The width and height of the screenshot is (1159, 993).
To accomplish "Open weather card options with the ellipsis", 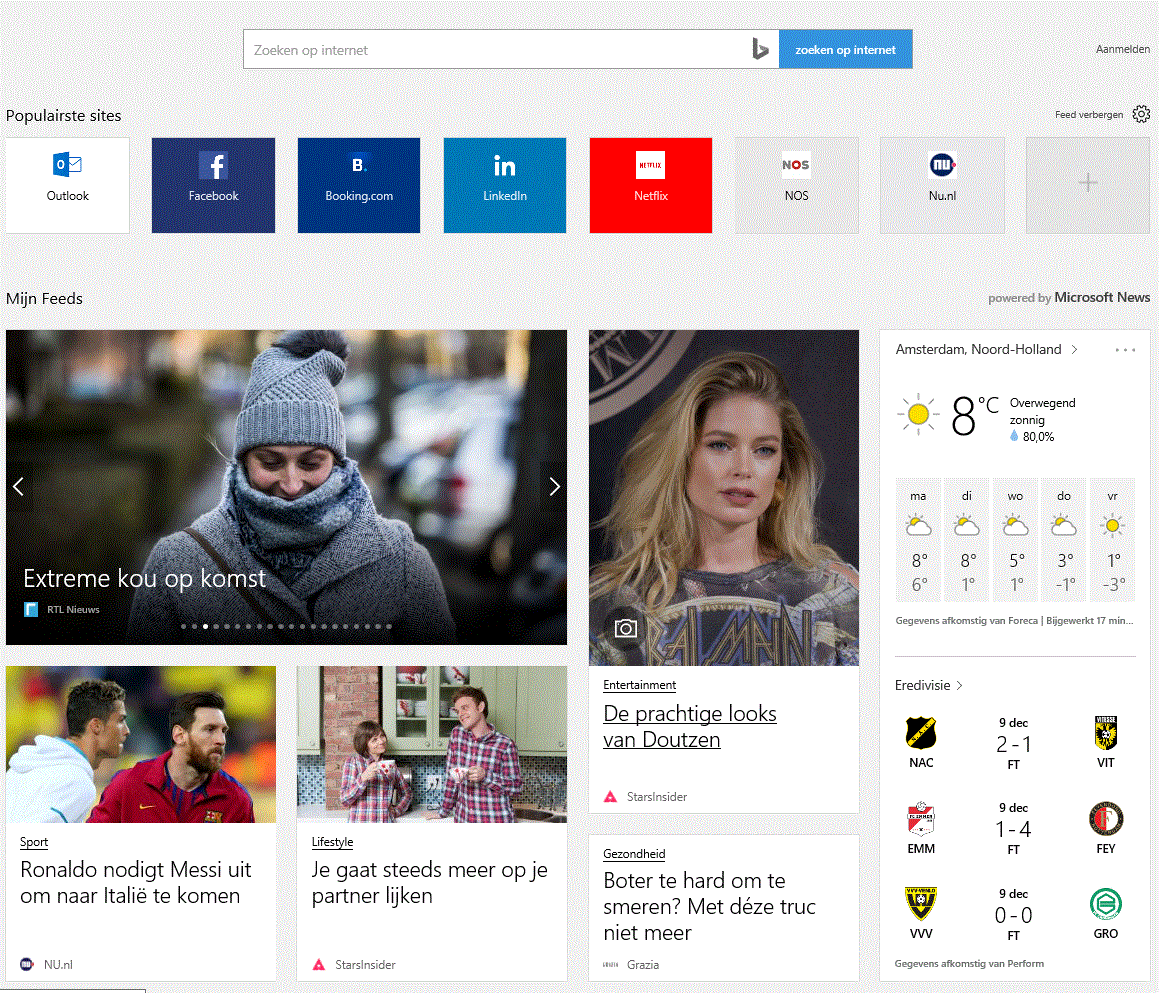I will point(1125,349).
